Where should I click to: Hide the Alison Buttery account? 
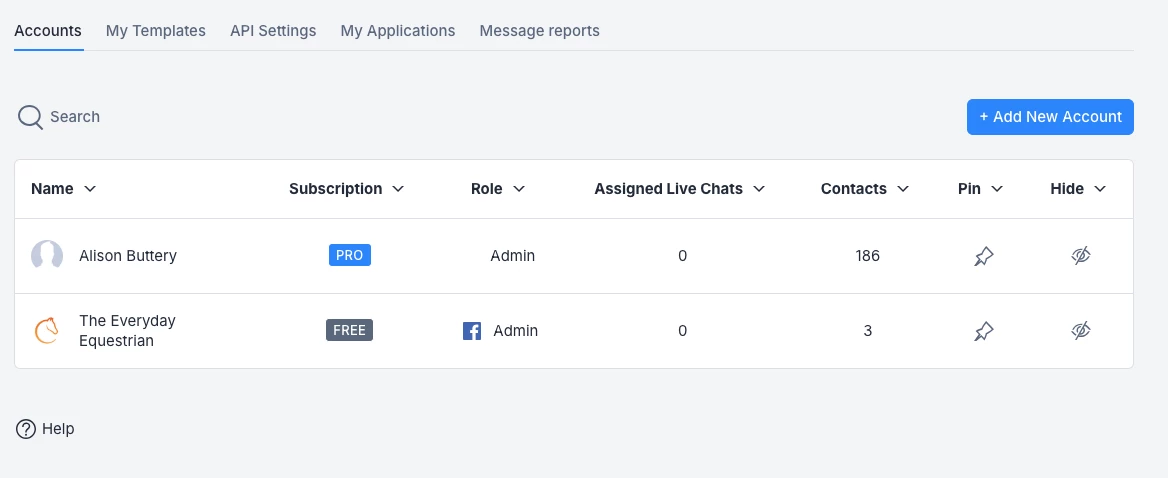click(1080, 256)
